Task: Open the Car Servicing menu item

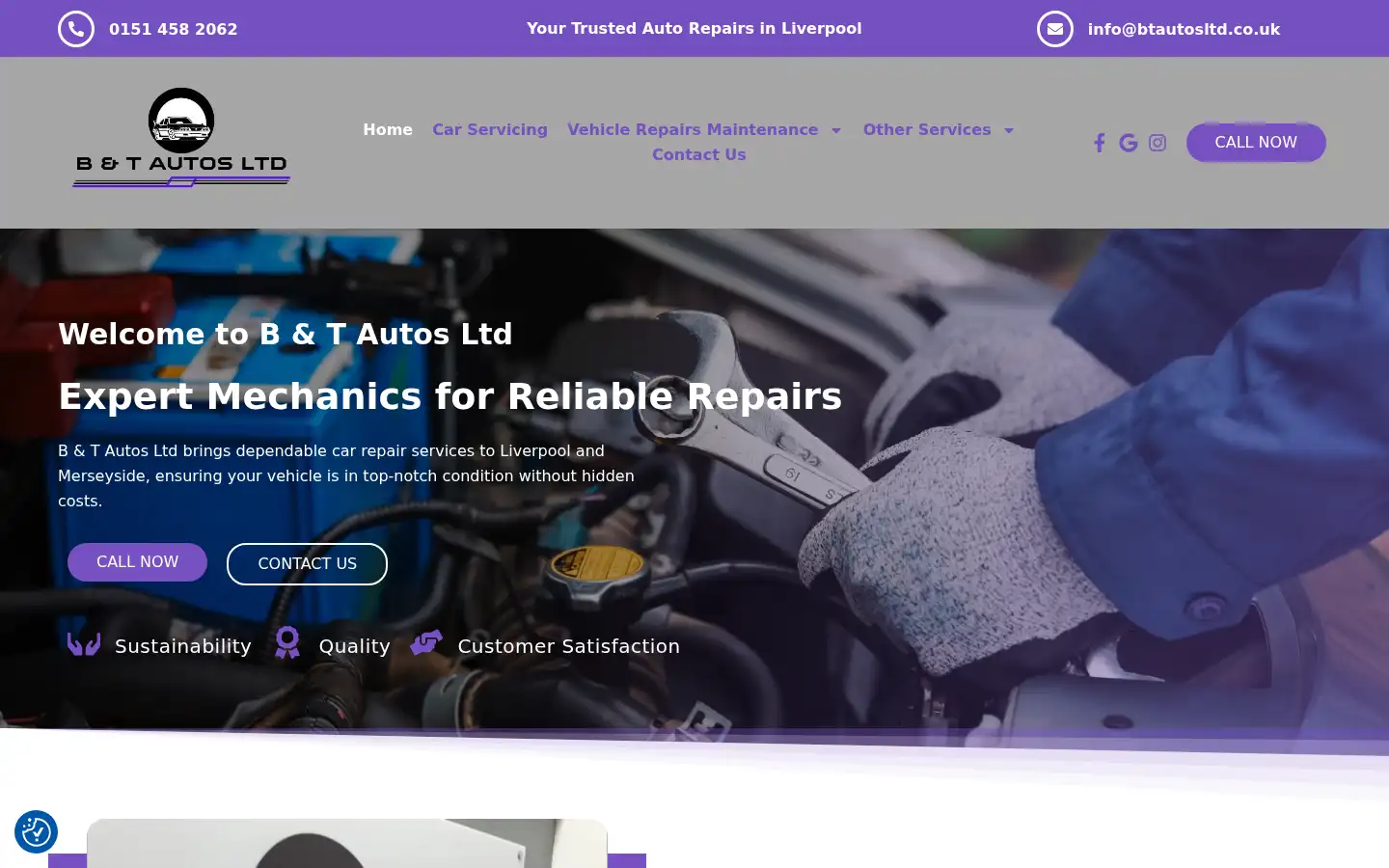Action: tap(490, 129)
